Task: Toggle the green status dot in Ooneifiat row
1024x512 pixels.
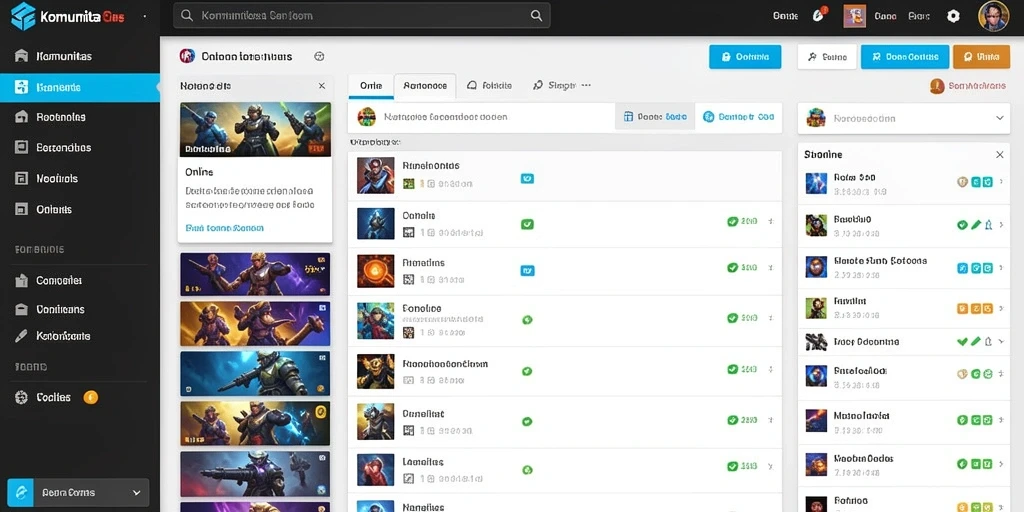Action: [x=527, y=422]
